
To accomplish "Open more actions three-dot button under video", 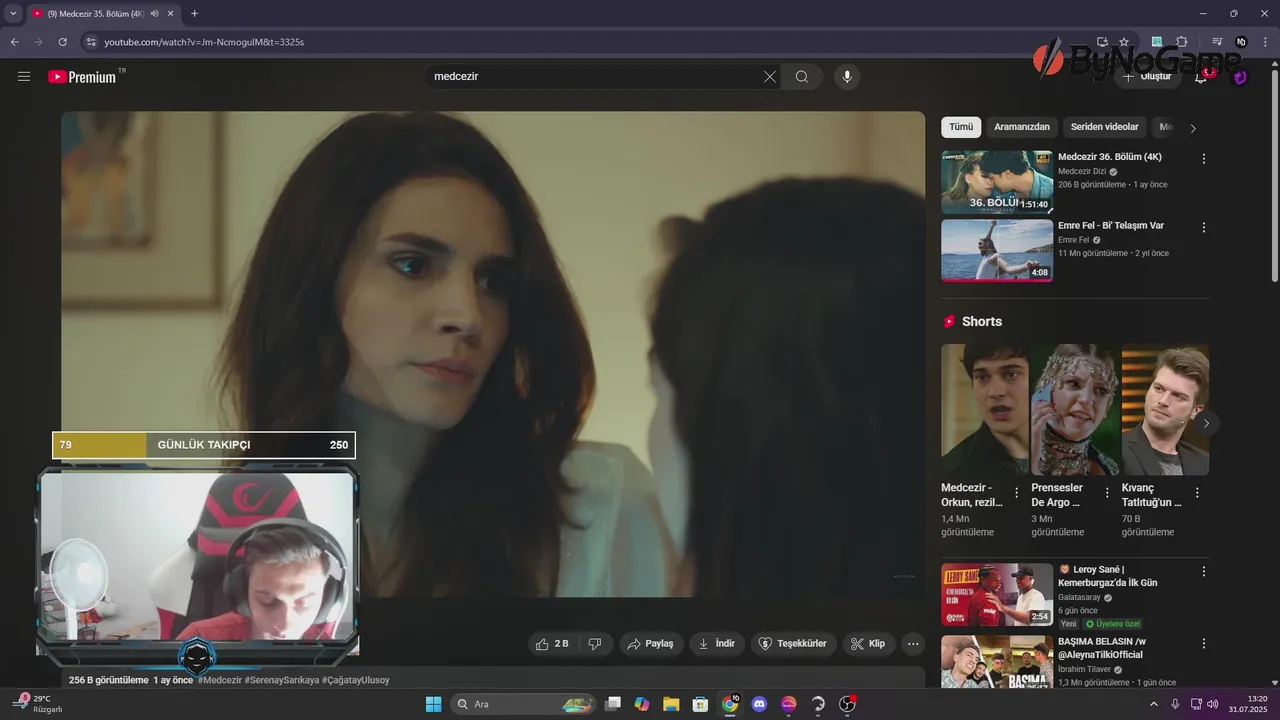I will click(913, 644).
